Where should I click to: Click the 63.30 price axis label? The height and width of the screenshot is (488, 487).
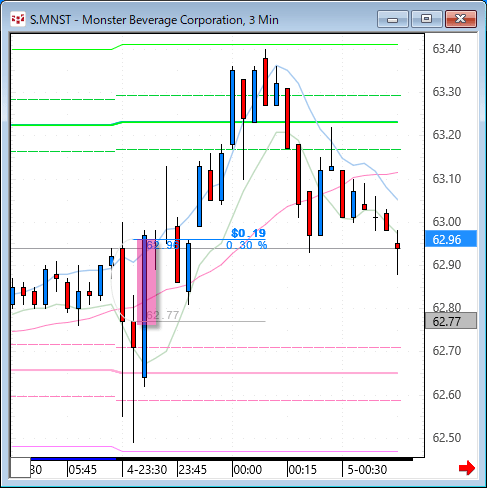[x=447, y=92]
